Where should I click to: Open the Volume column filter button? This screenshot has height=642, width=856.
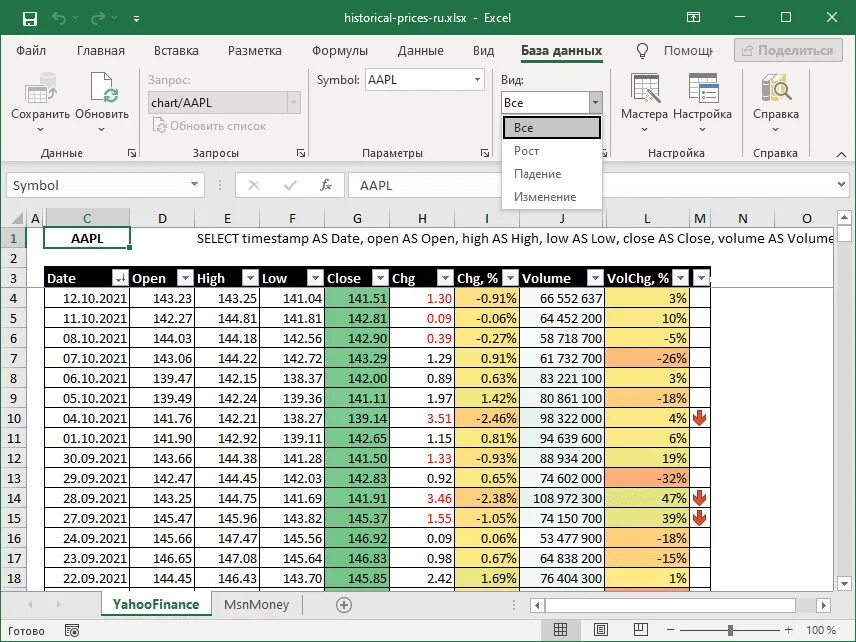click(595, 278)
